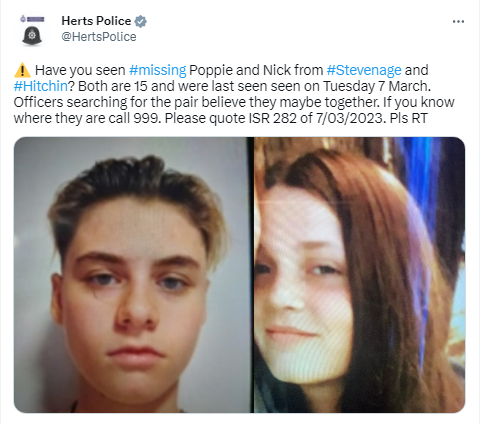481x424 pixels.
Task: Open the tweet's three-dot more options menu
Action: coord(458,22)
